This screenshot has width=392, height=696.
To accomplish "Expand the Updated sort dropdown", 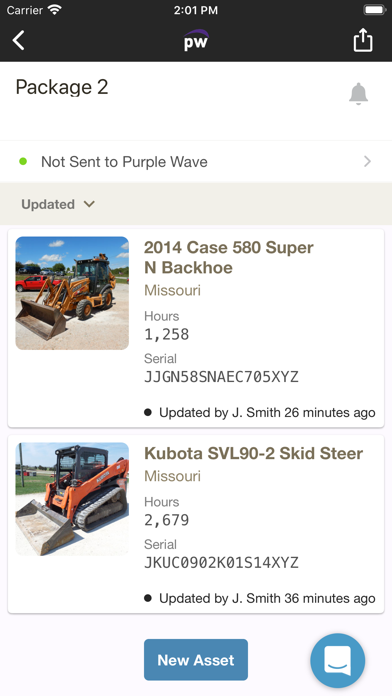I will click(x=58, y=204).
